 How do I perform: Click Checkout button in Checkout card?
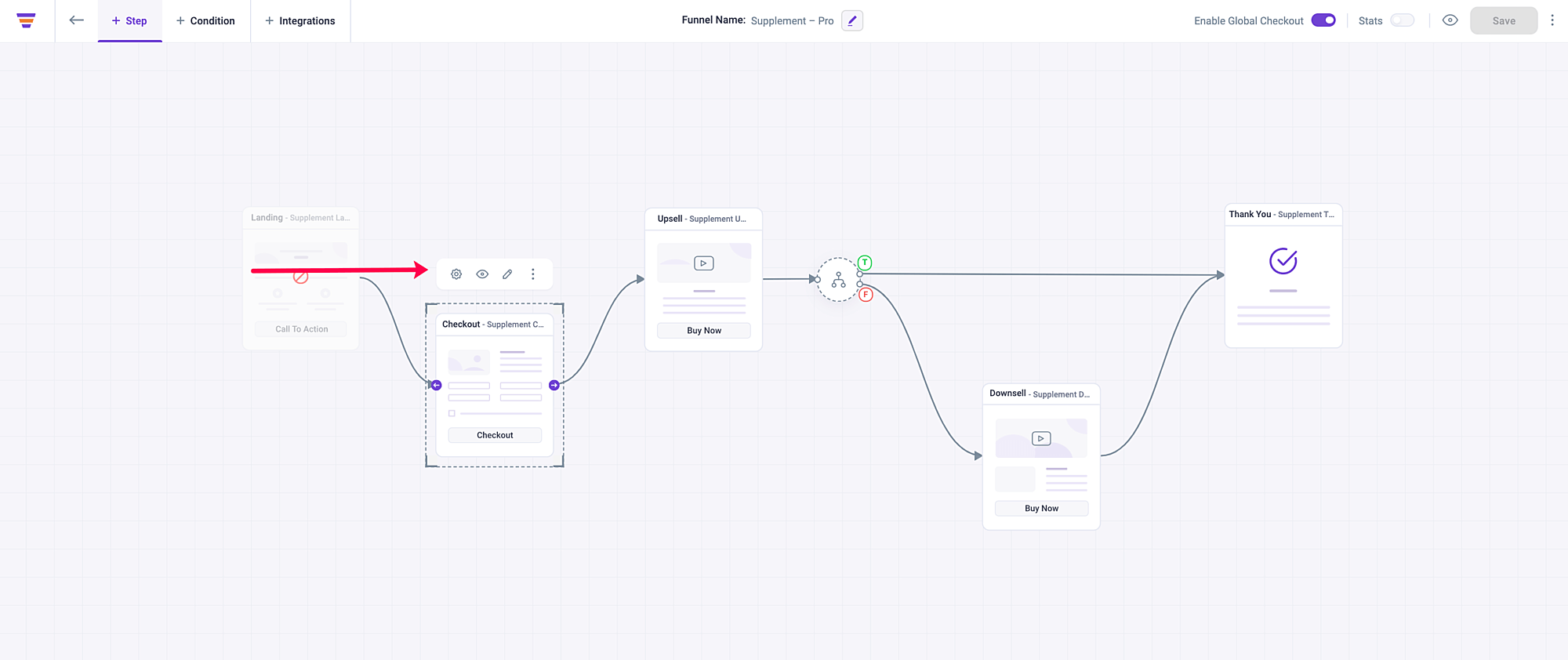(495, 435)
